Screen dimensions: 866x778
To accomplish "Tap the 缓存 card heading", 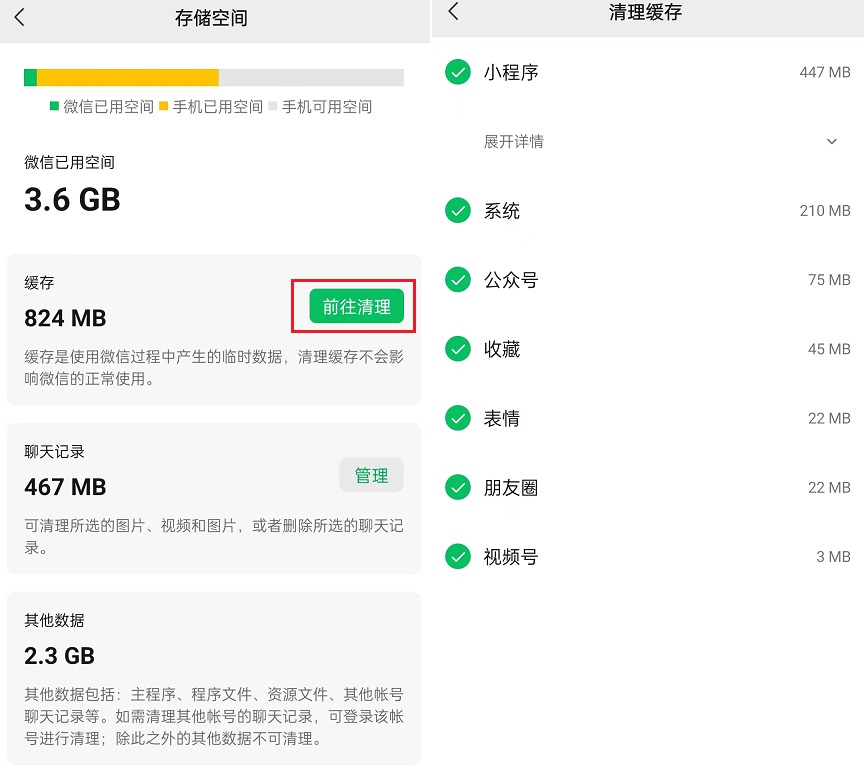I will tap(39, 282).
